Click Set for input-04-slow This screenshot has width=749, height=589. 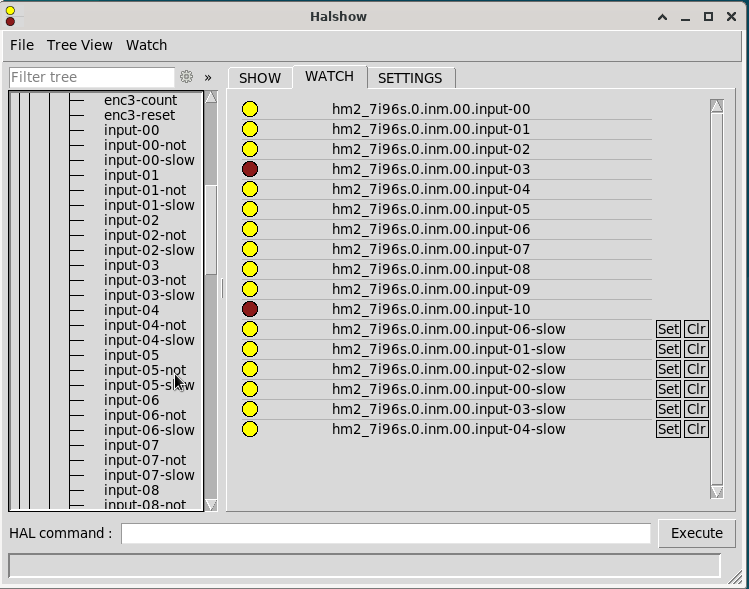click(668, 429)
